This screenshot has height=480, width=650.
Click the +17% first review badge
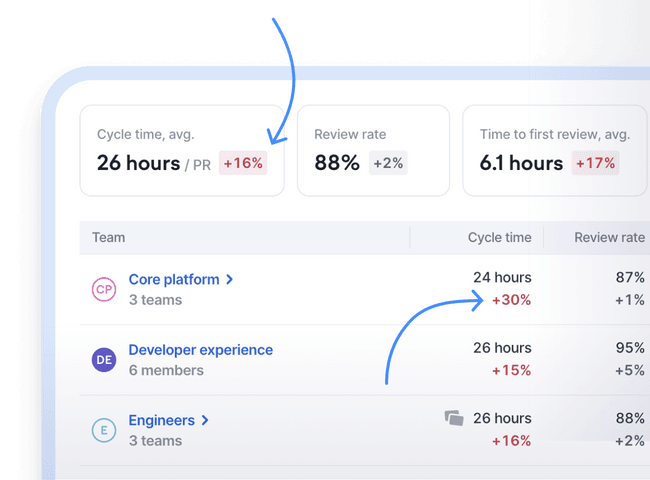[595, 163]
